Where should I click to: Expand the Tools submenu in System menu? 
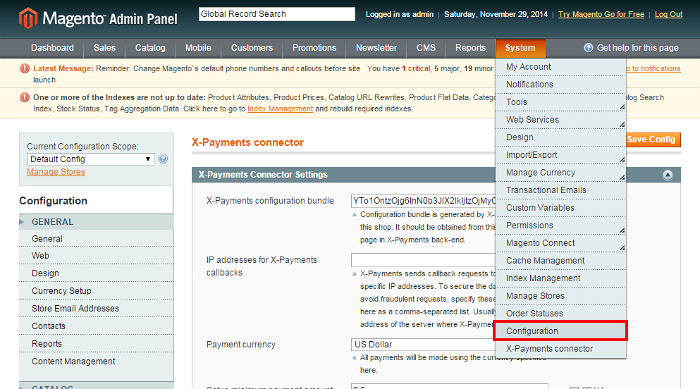[x=560, y=102]
